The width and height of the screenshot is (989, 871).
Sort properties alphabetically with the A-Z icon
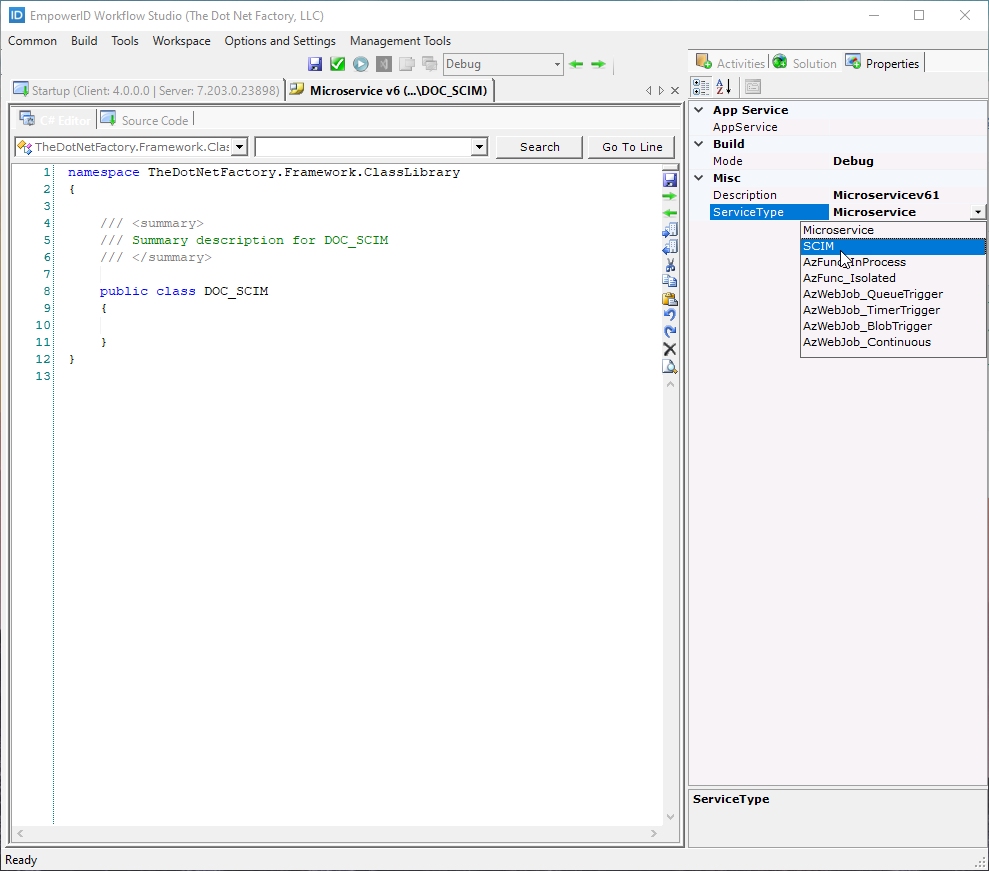tap(723, 86)
